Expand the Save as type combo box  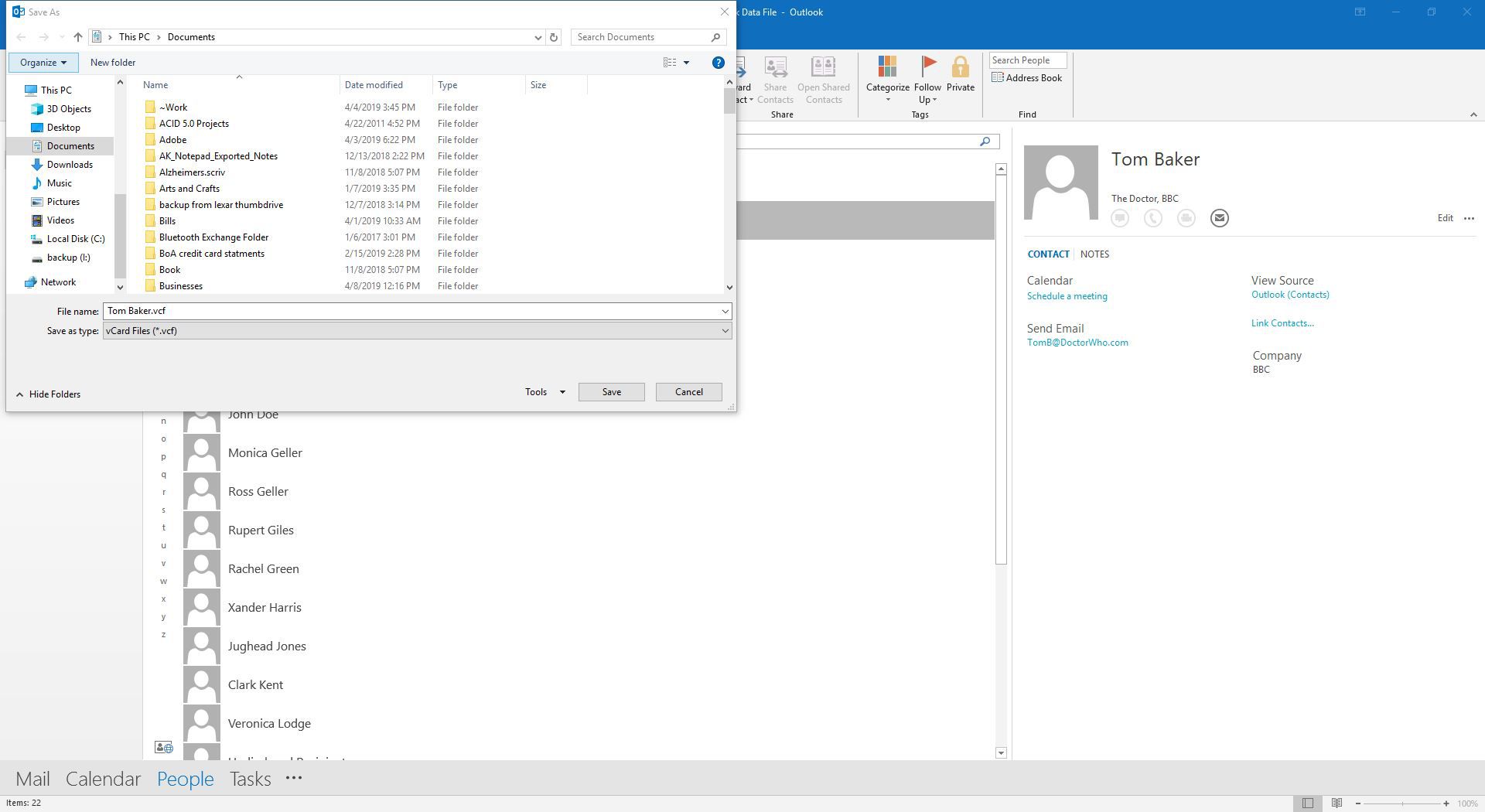point(725,331)
